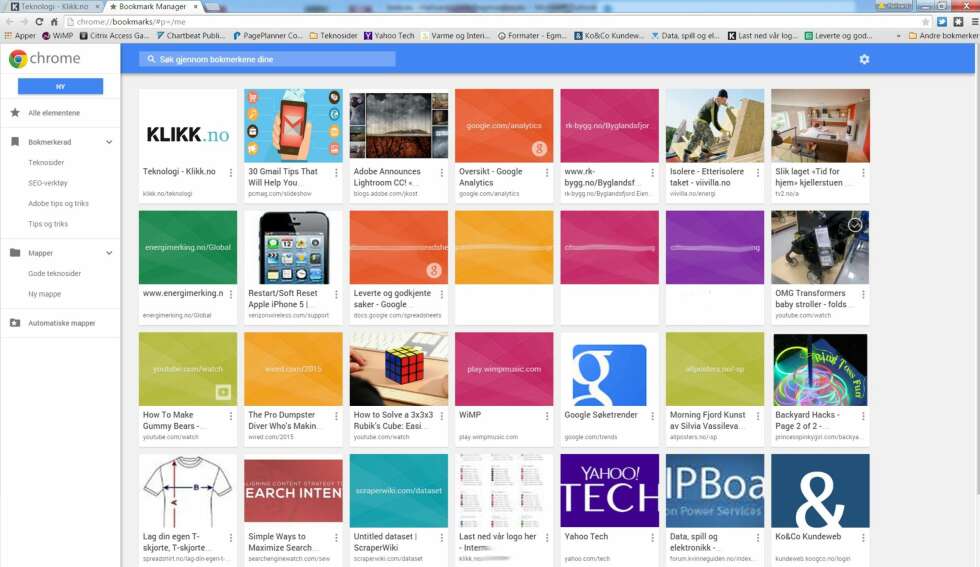
Task: Open menu for Yahoo Tech bookmark card
Action: (652, 538)
